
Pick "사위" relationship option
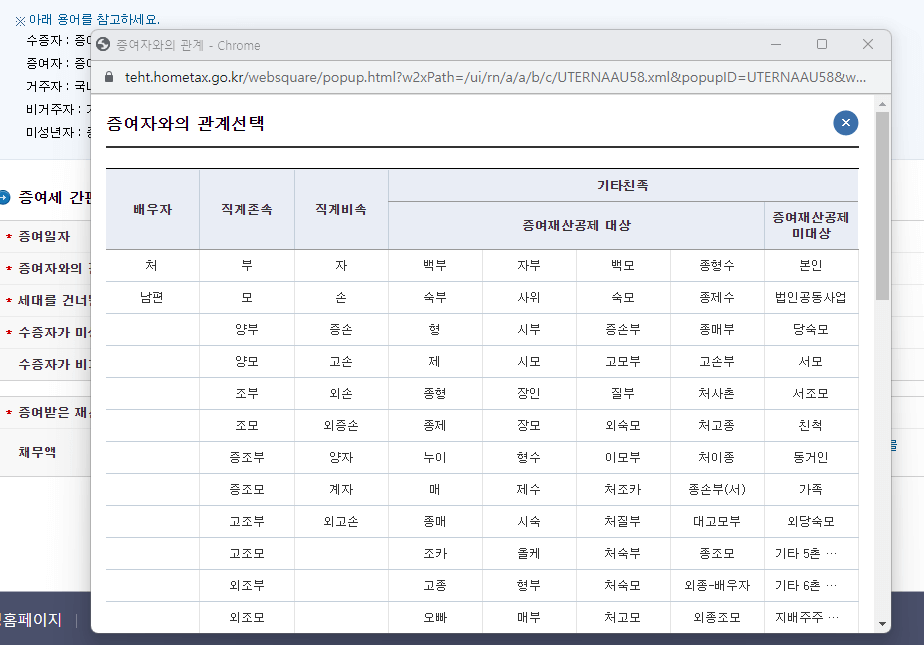(529, 296)
